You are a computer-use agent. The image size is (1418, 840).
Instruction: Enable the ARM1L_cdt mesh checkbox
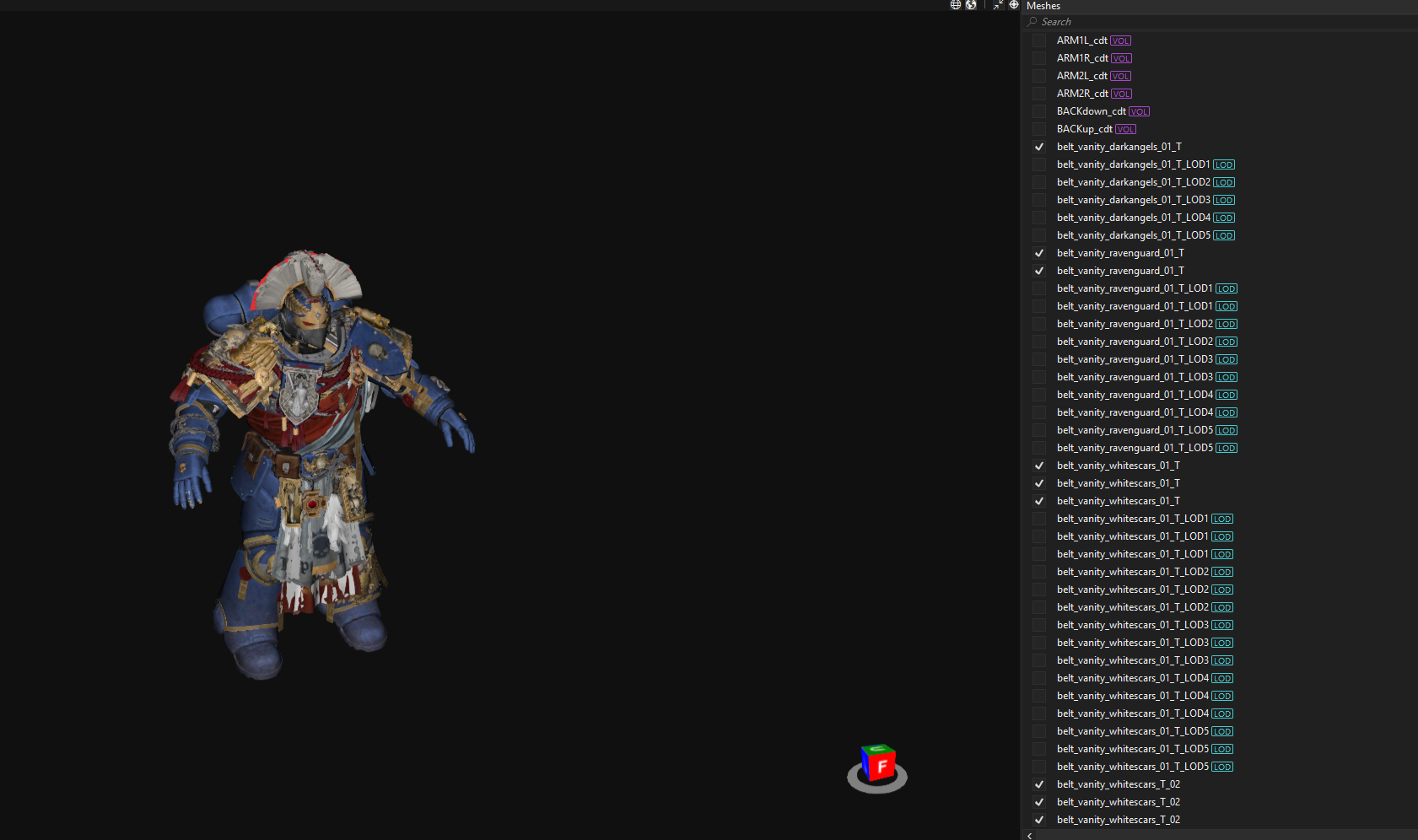[1039, 40]
